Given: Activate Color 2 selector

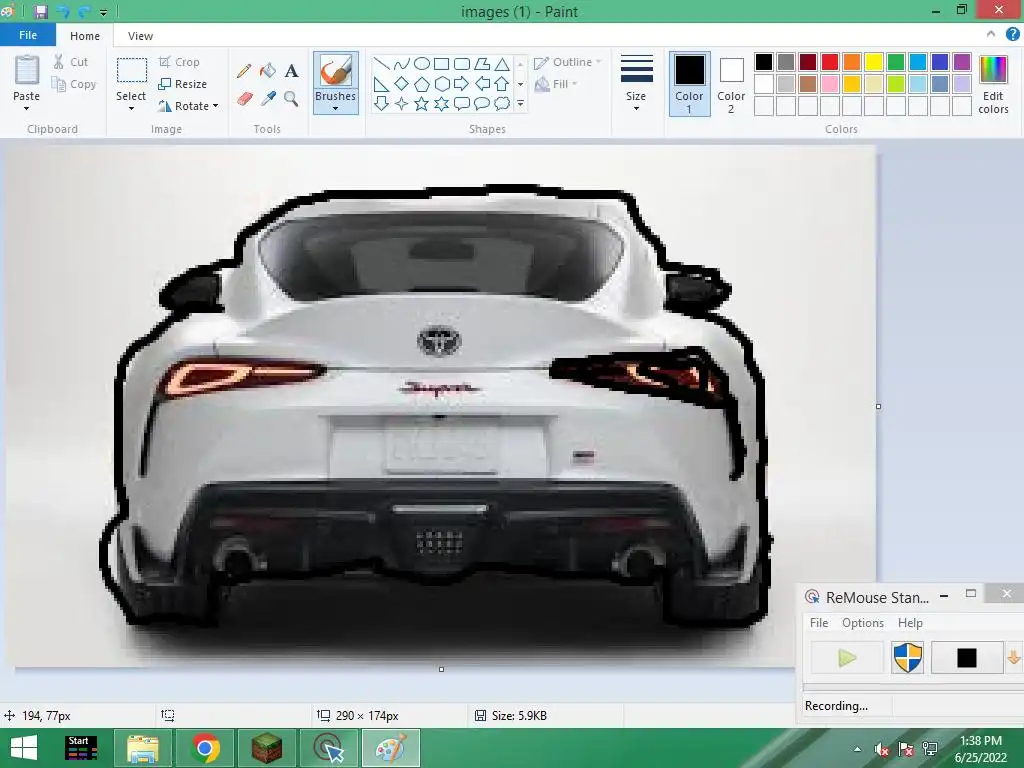Looking at the screenshot, I should [x=731, y=84].
